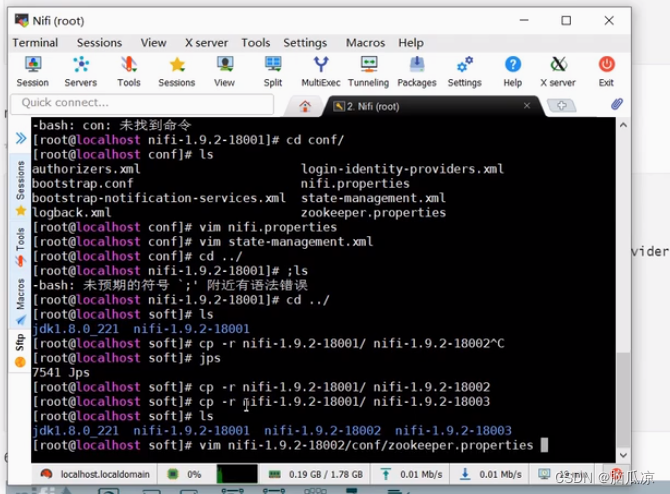This screenshot has width=670, height=494.
Task: Open a new tab with plus icon
Action: coord(561,105)
